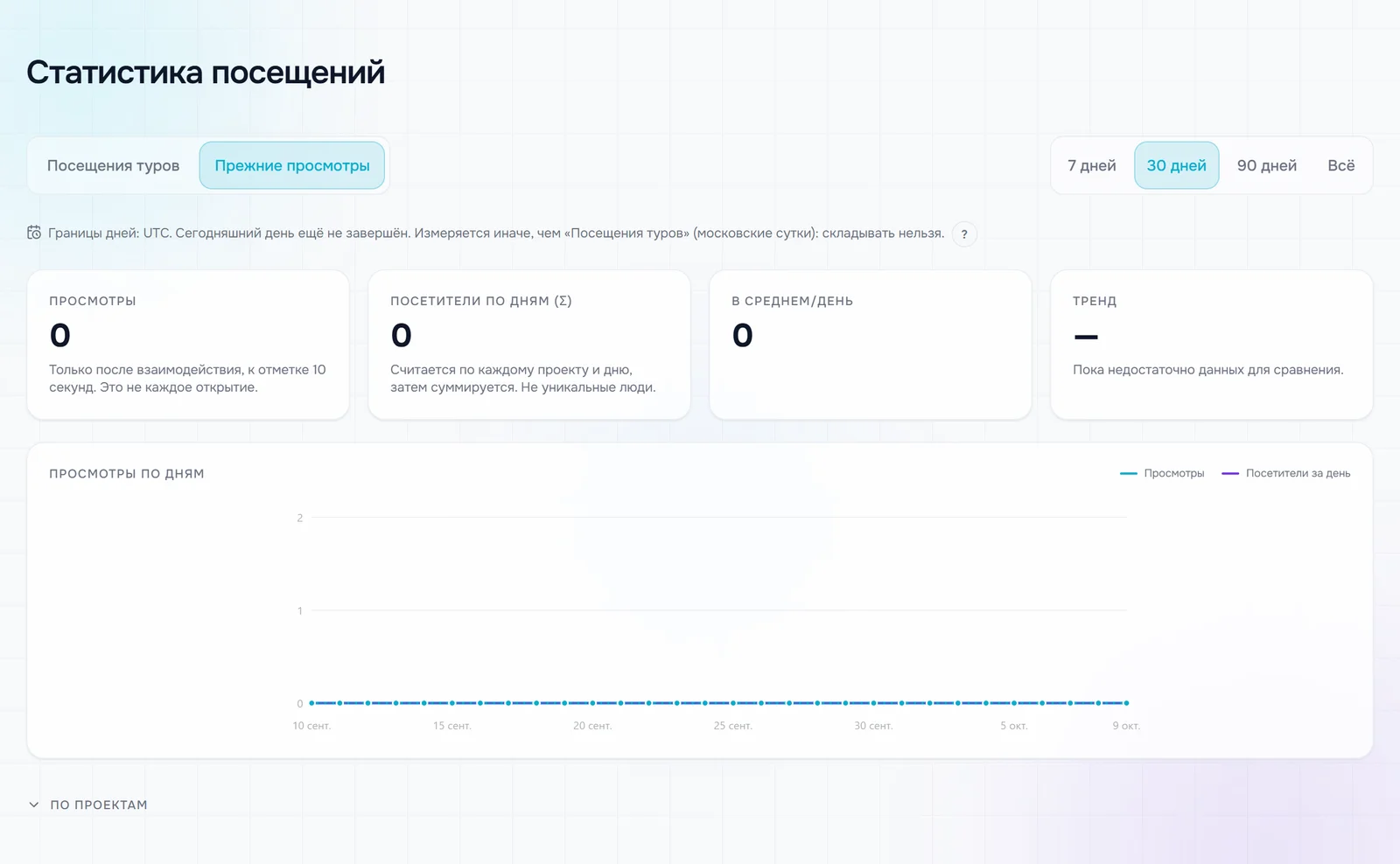Viewport: 1400px width, 864px height.
Task: Click the «5 окт.» axis label
Action: [1014, 726]
